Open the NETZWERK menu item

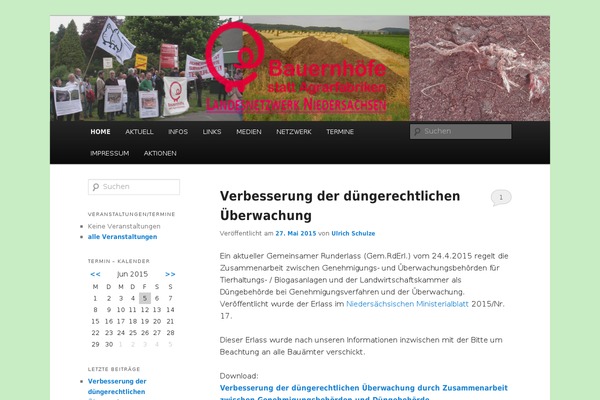294,132
